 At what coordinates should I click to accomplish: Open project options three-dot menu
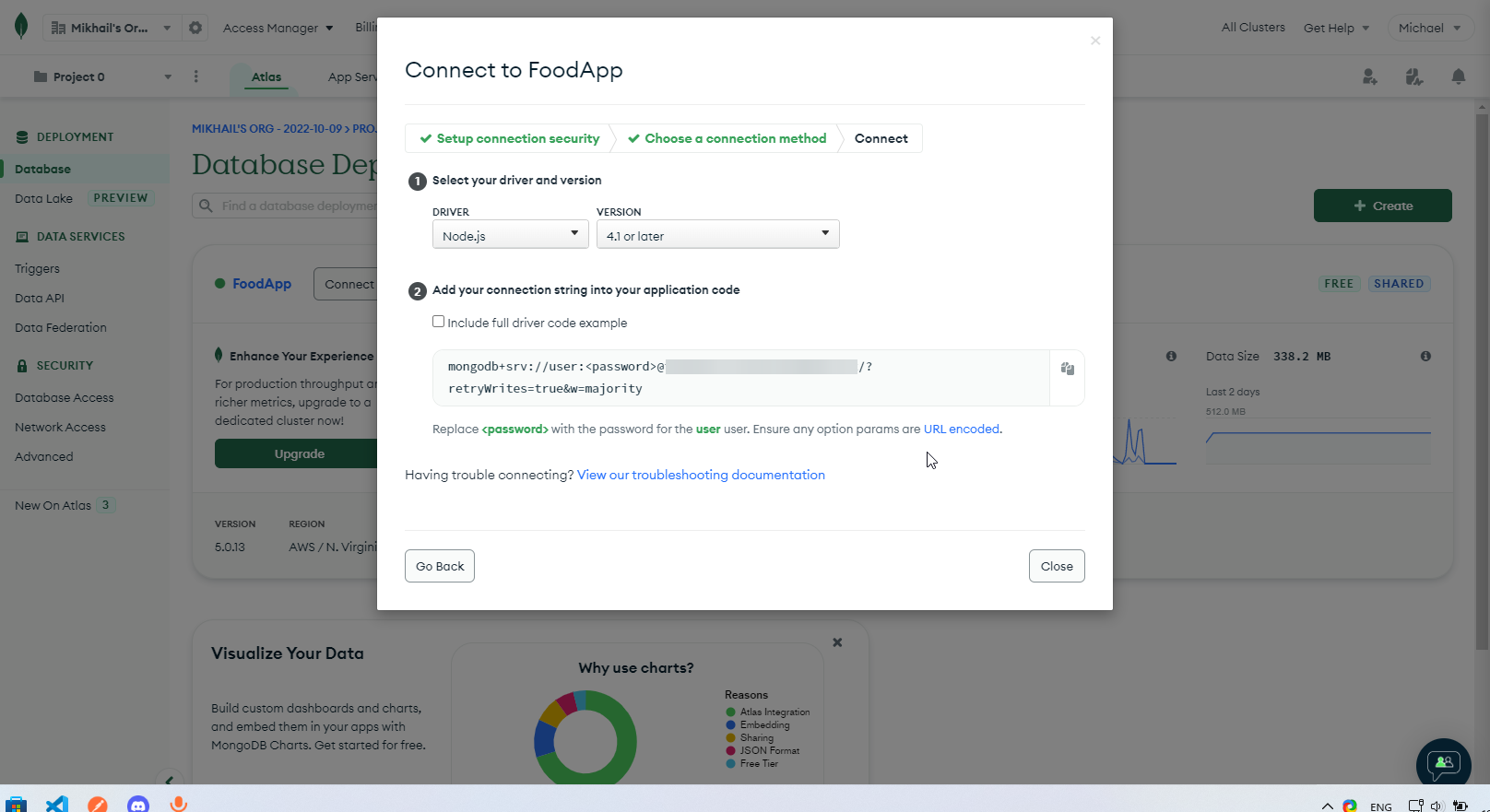point(195,76)
